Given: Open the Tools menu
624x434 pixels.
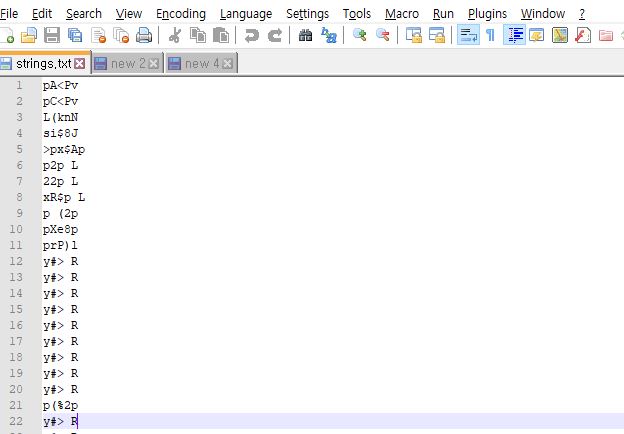Looking at the screenshot, I should tap(357, 14).
